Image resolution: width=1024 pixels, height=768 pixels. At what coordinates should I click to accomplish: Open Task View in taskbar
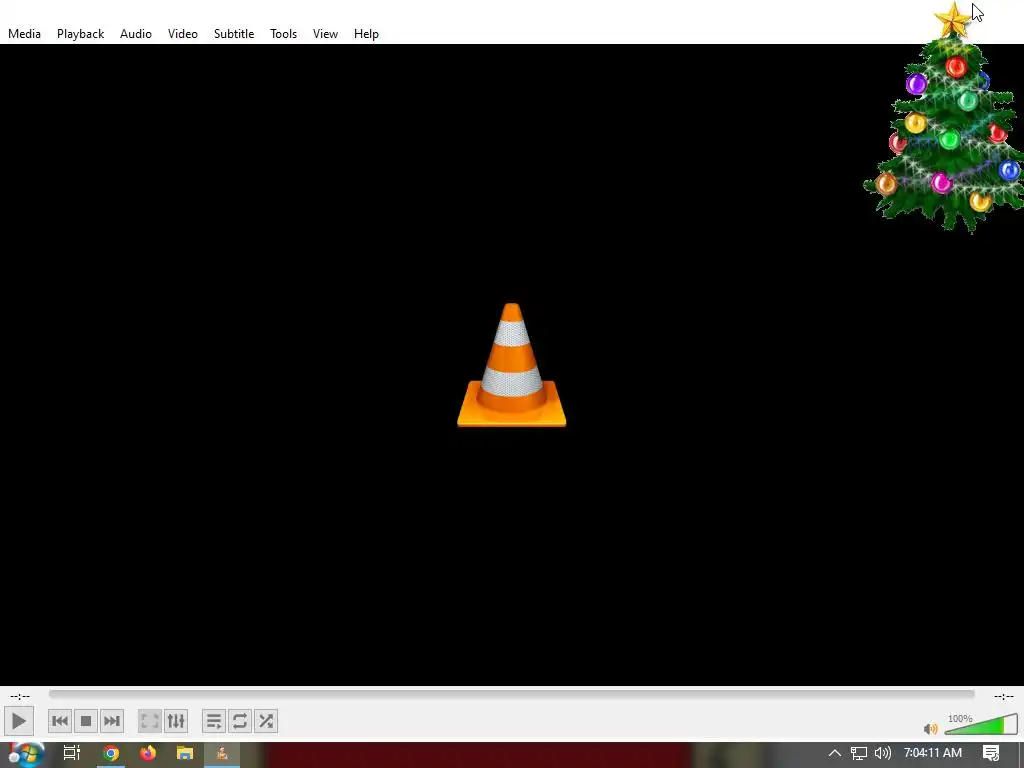[72, 753]
